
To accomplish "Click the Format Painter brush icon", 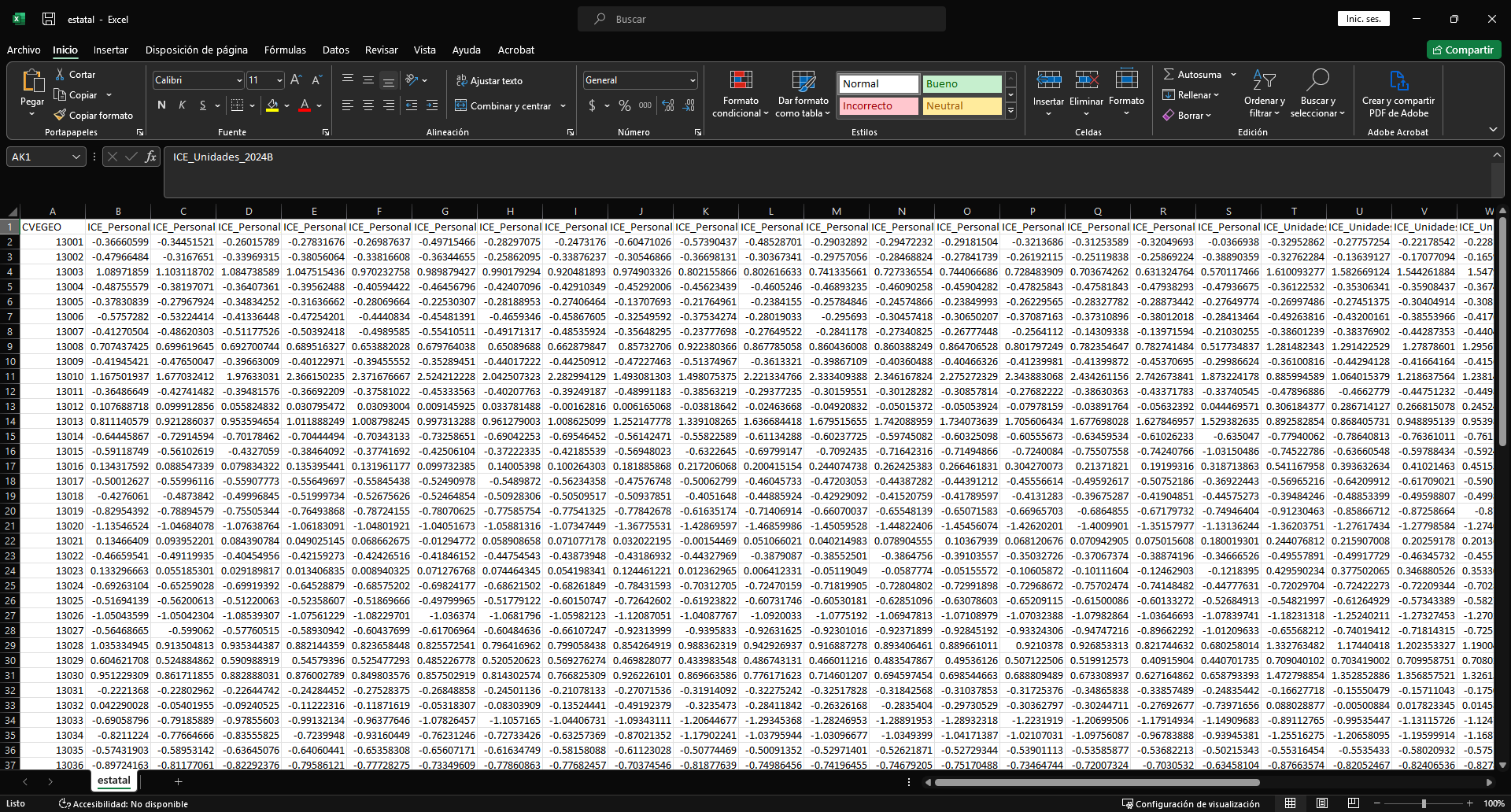I will [x=60, y=116].
